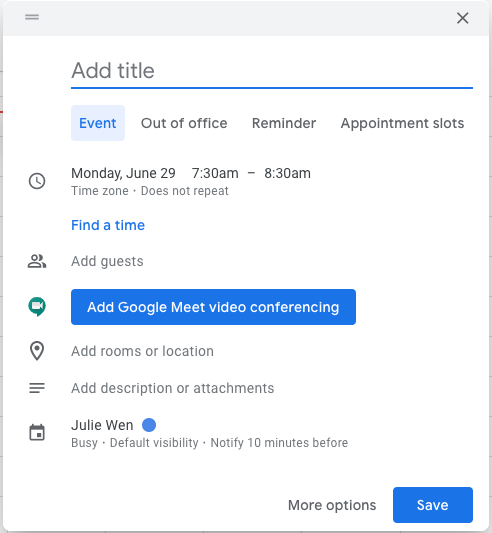Change the date Monday, June 29
Image resolution: width=492 pixels, height=533 pixels.
[123, 173]
